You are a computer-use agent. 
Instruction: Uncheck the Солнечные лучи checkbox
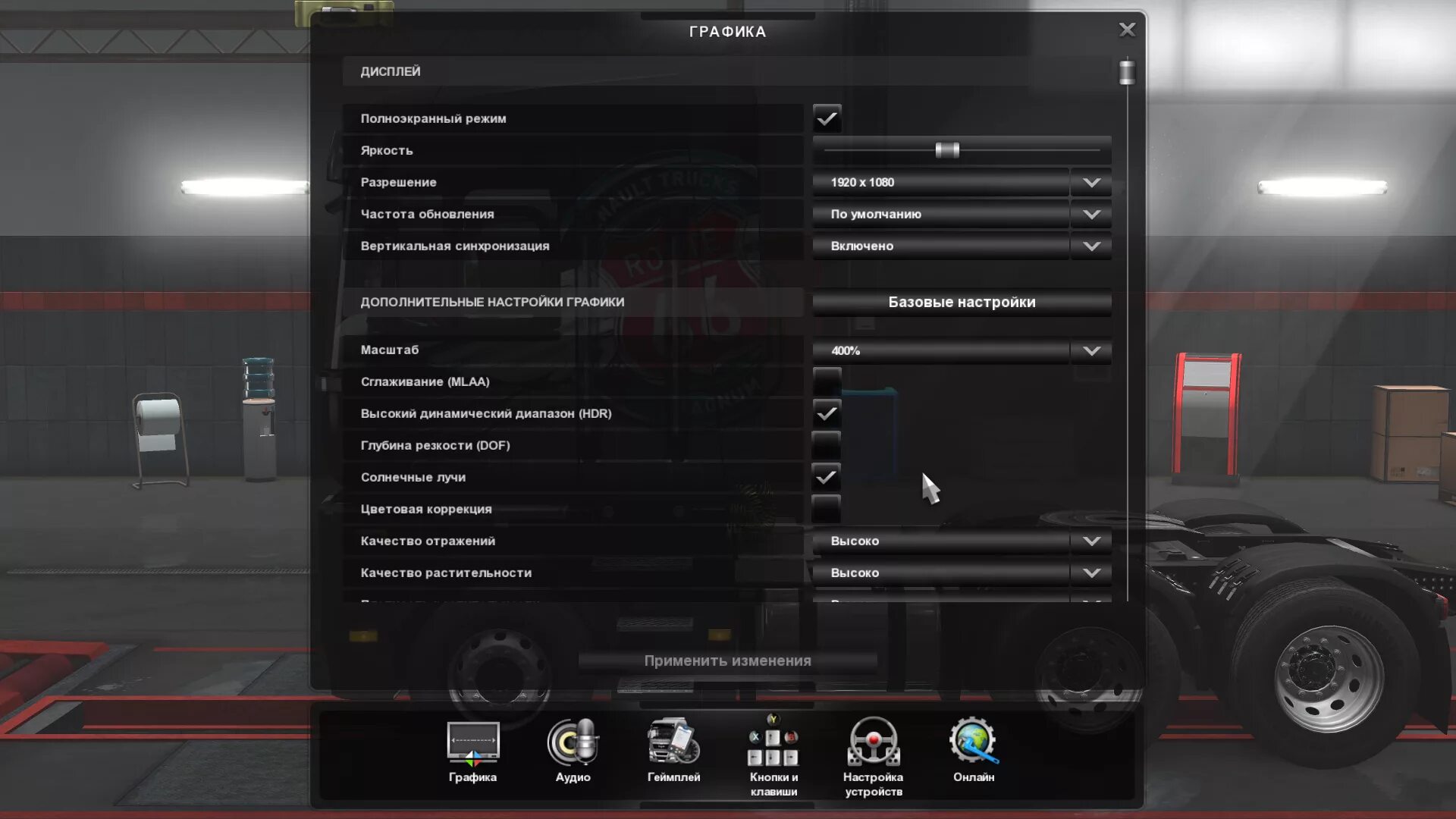(x=827, y=477)
